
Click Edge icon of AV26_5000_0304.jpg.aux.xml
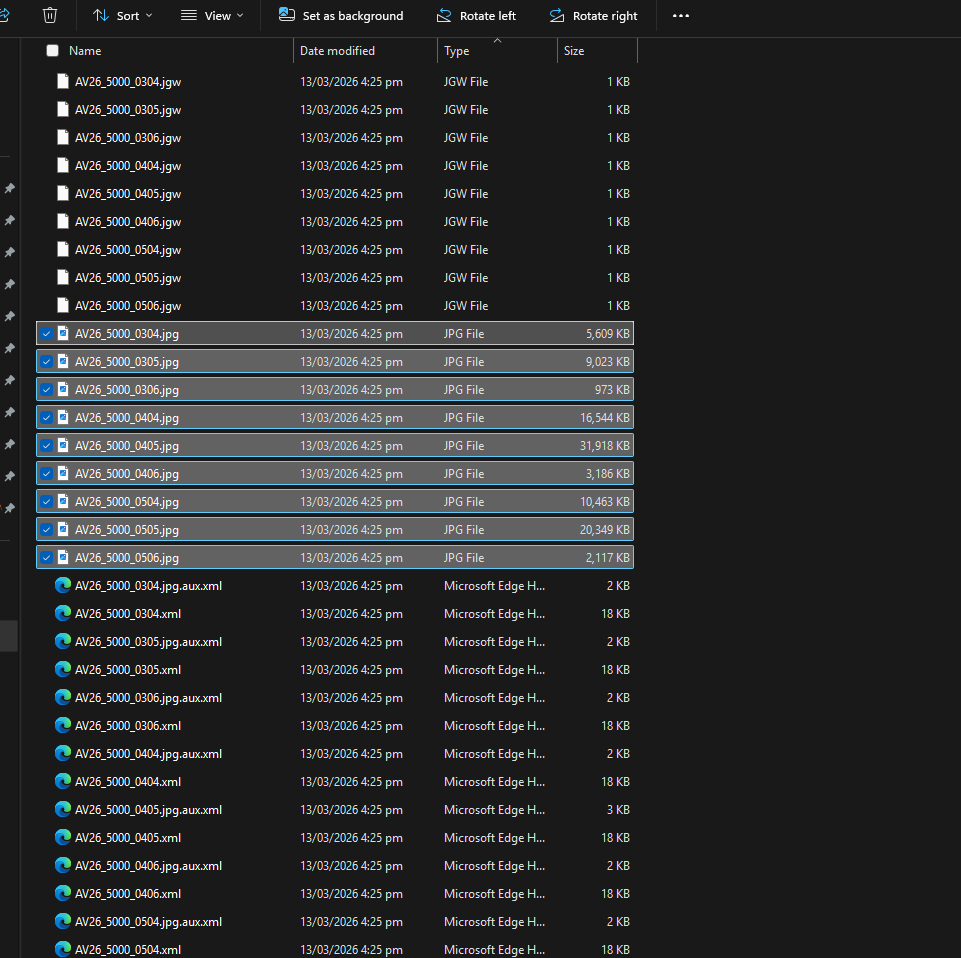pyautogui.click(x=63, y=585)
